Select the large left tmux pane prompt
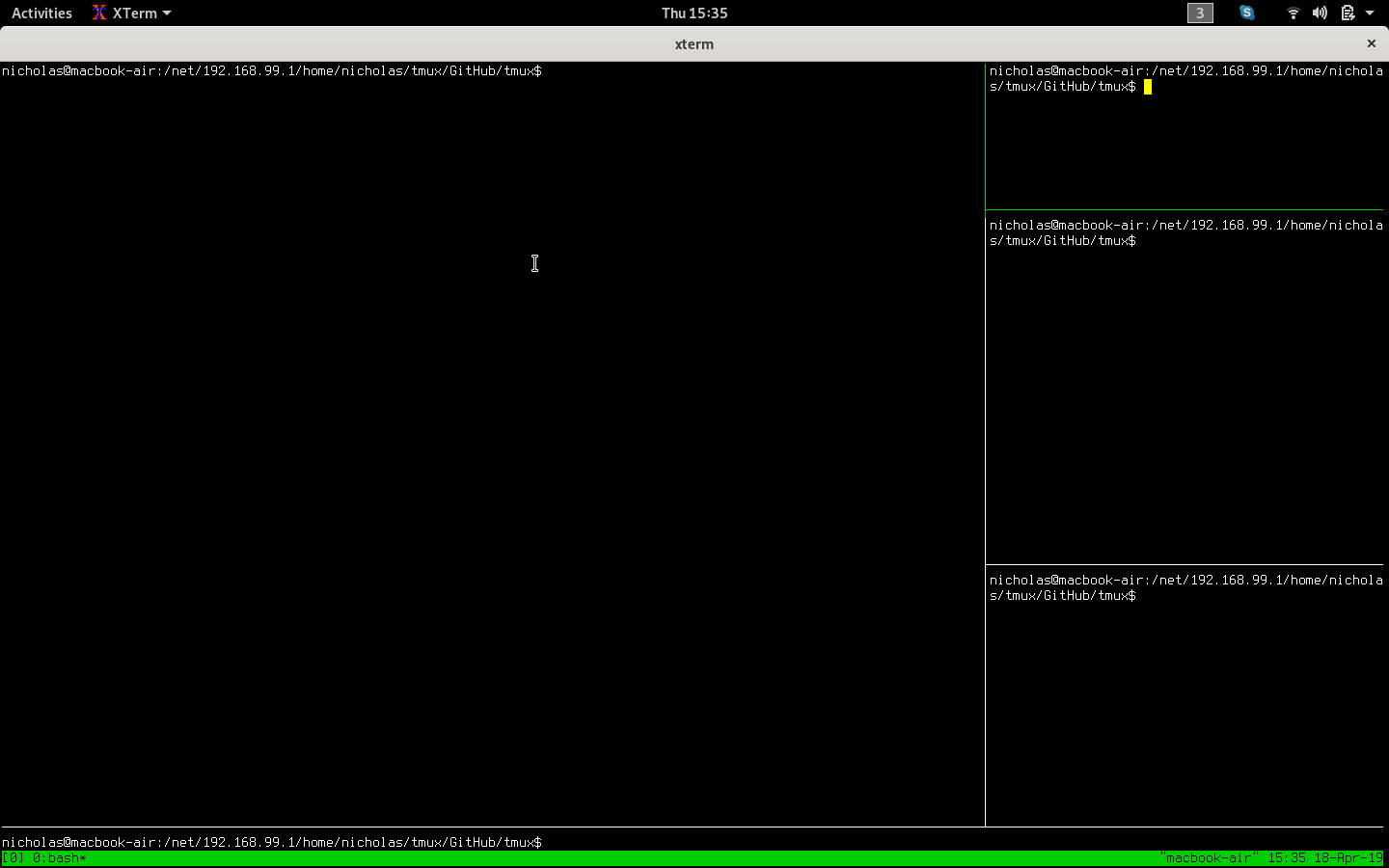The height and width of the screenshot is (868, 1389). tap(272, 70)
